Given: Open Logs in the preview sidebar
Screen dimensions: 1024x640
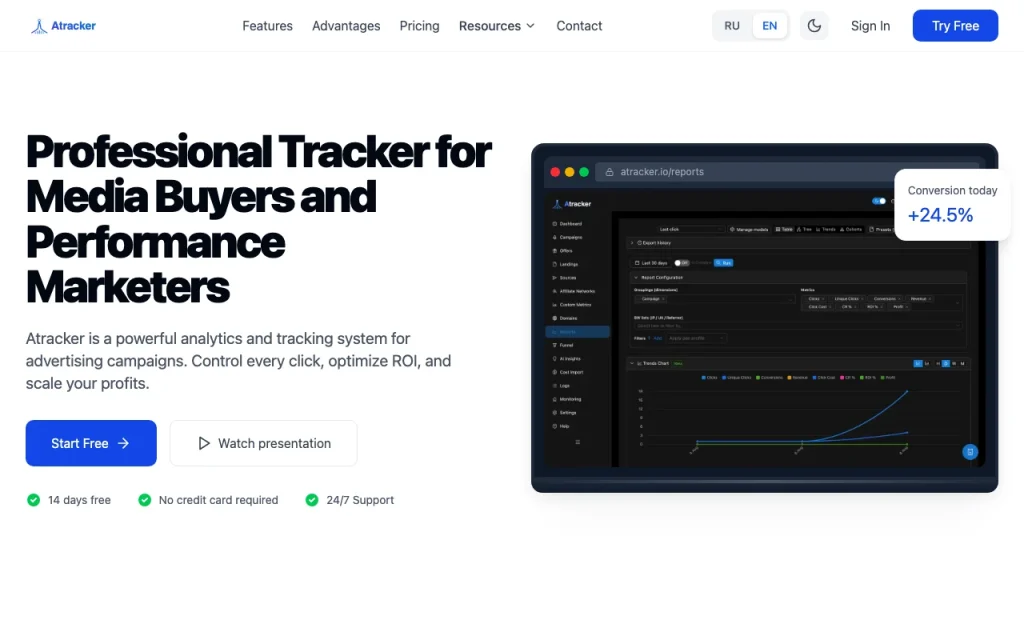Looking at the screenshot, I should click(x=562, y=386).
